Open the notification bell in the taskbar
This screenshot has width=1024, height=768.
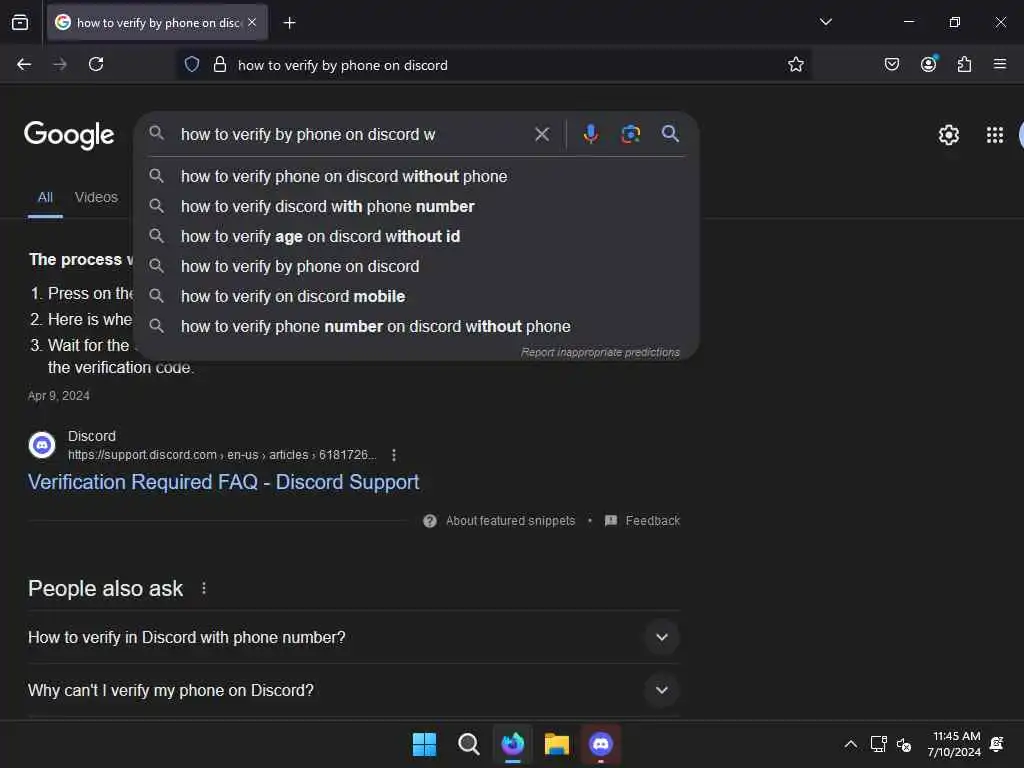point(997,744)
